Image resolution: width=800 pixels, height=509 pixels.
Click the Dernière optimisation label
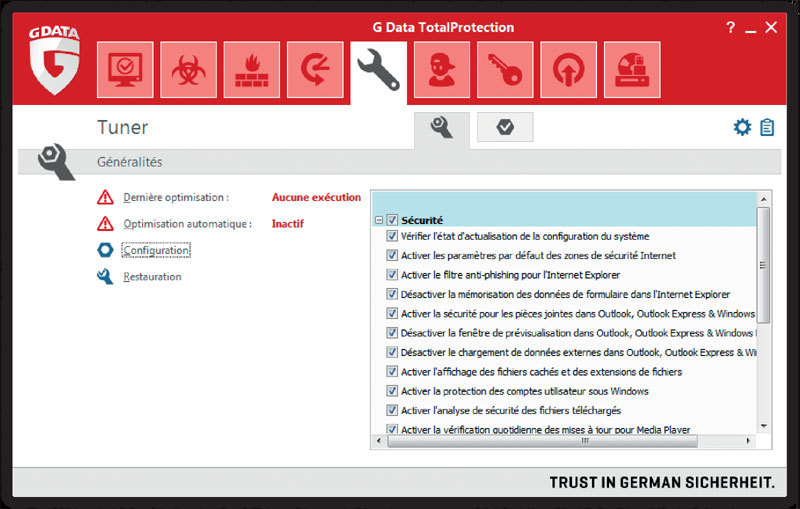176,197
